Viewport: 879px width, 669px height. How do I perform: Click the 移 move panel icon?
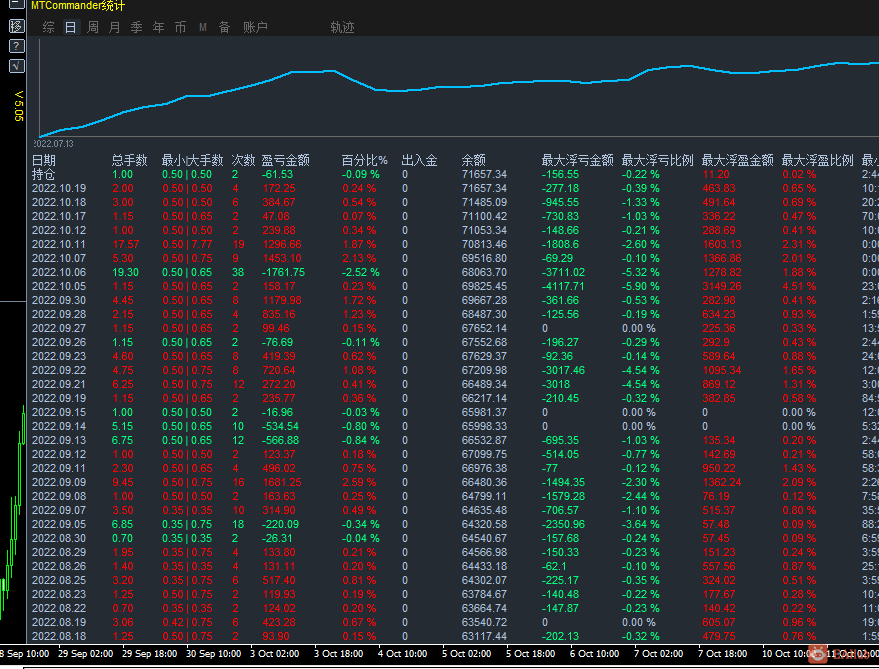coord(17,26)
